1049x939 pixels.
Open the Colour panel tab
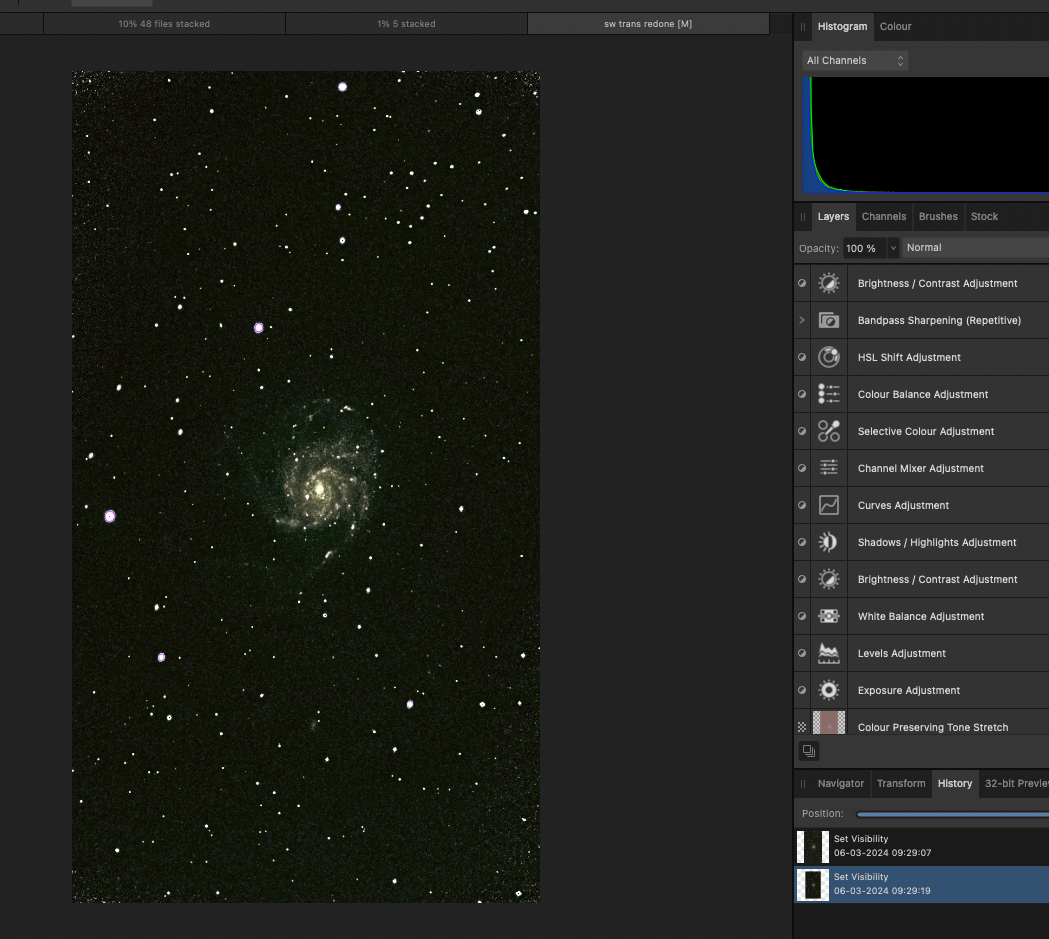pyautogui.click(x=895, y=26)
